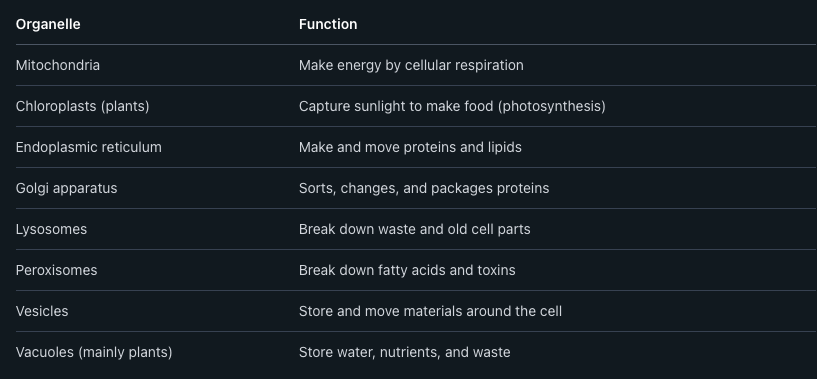The width and height of the screenshot is (817, 379).
Task: Select the Endoplasmic reticulum cell
Action: (89, 148)
